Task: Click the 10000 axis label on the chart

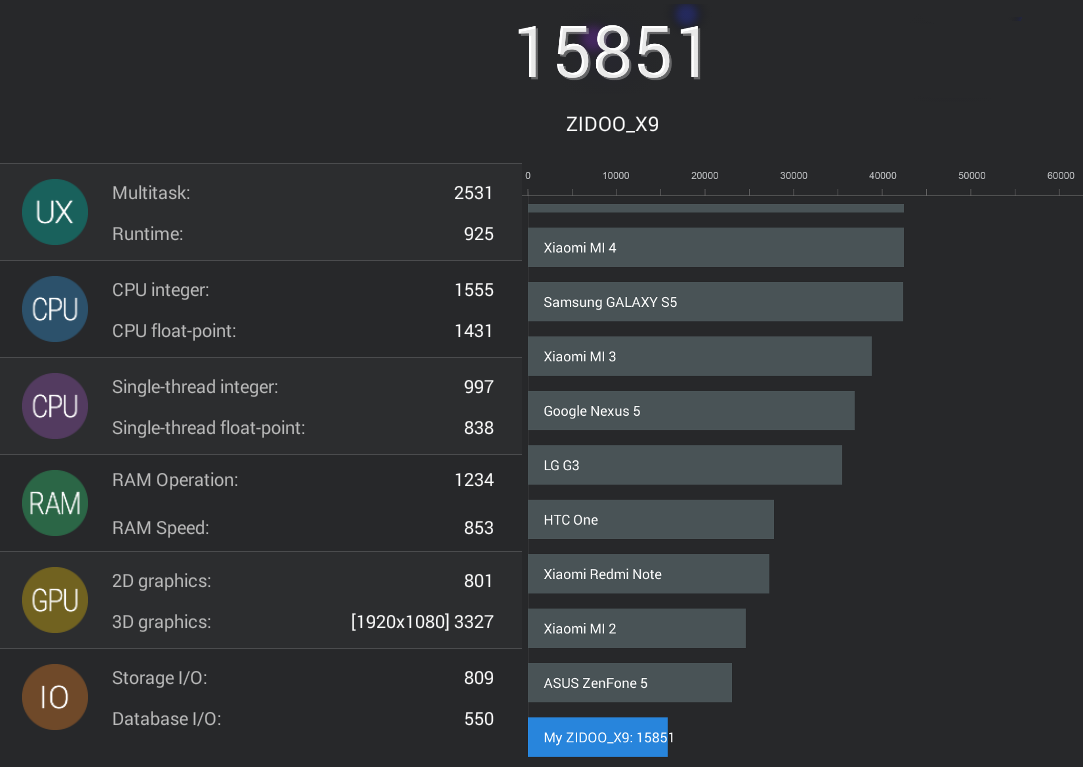Action: pos(616,176)
